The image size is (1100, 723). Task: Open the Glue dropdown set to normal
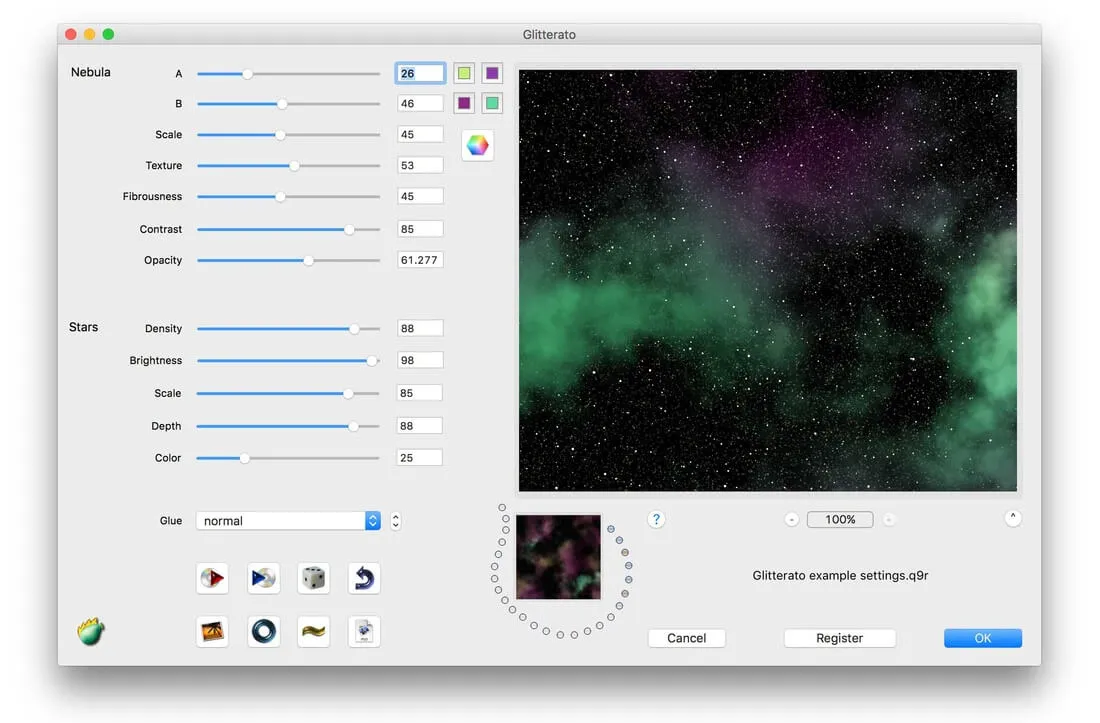289,520
